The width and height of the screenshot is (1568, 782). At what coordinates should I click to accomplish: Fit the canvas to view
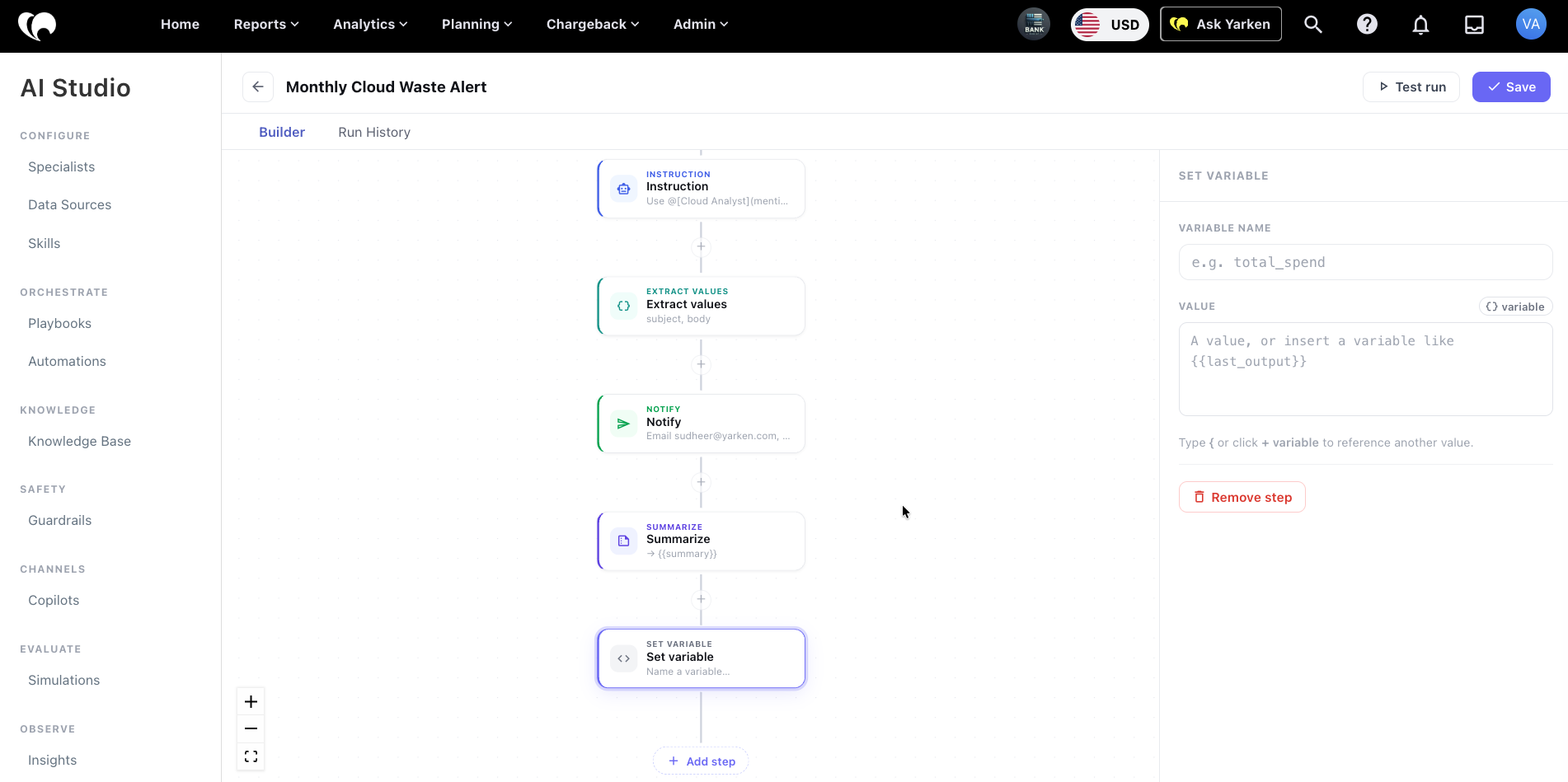point(251,756)
